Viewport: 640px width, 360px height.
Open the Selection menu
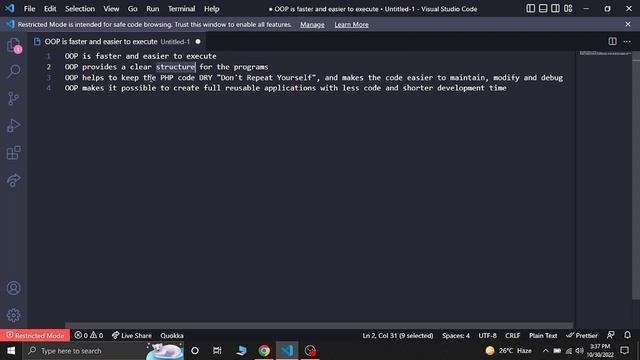point(80,9)
